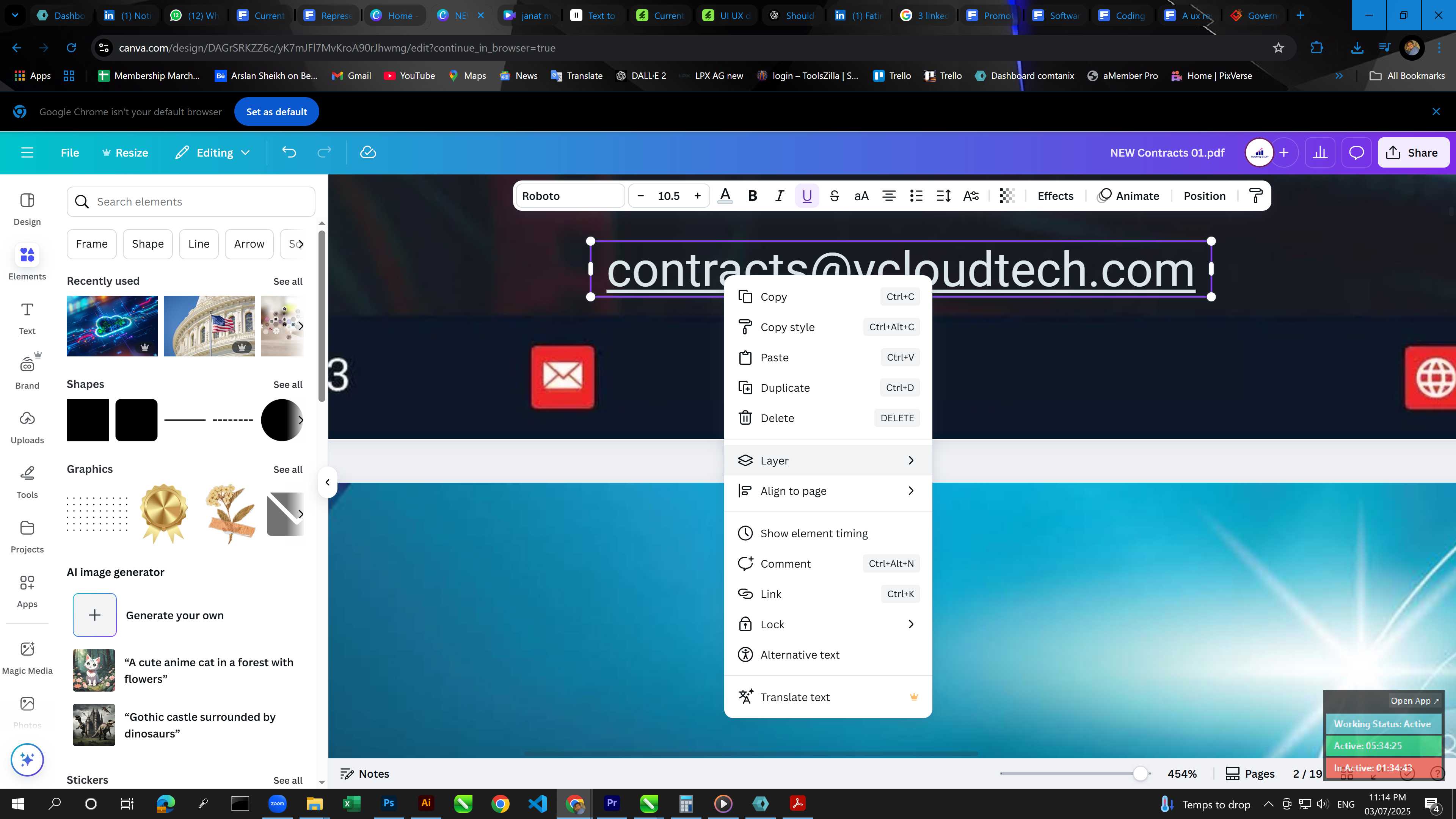This screenshot has height=819, width=1456.
Task: Open the Text panel in sidebar
Action: click(27, 318)
